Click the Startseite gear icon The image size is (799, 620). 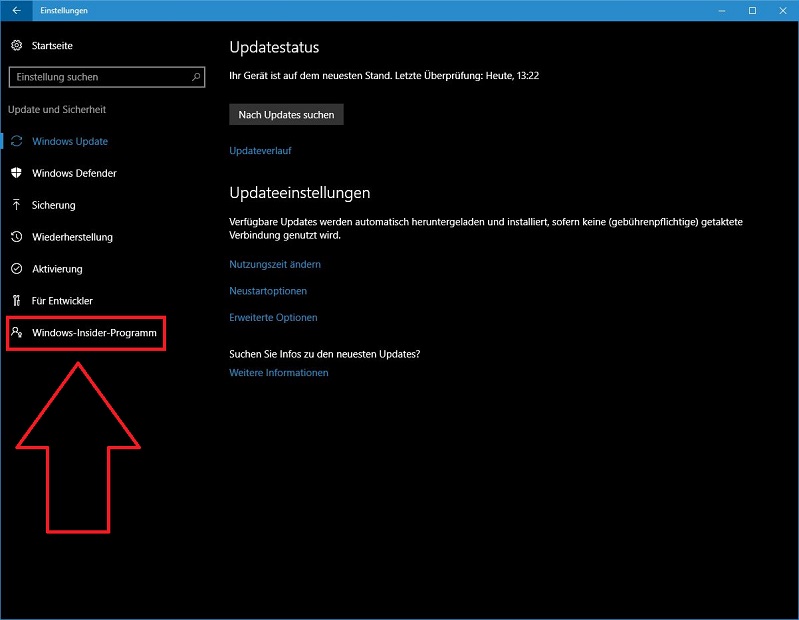pos(16,45)
